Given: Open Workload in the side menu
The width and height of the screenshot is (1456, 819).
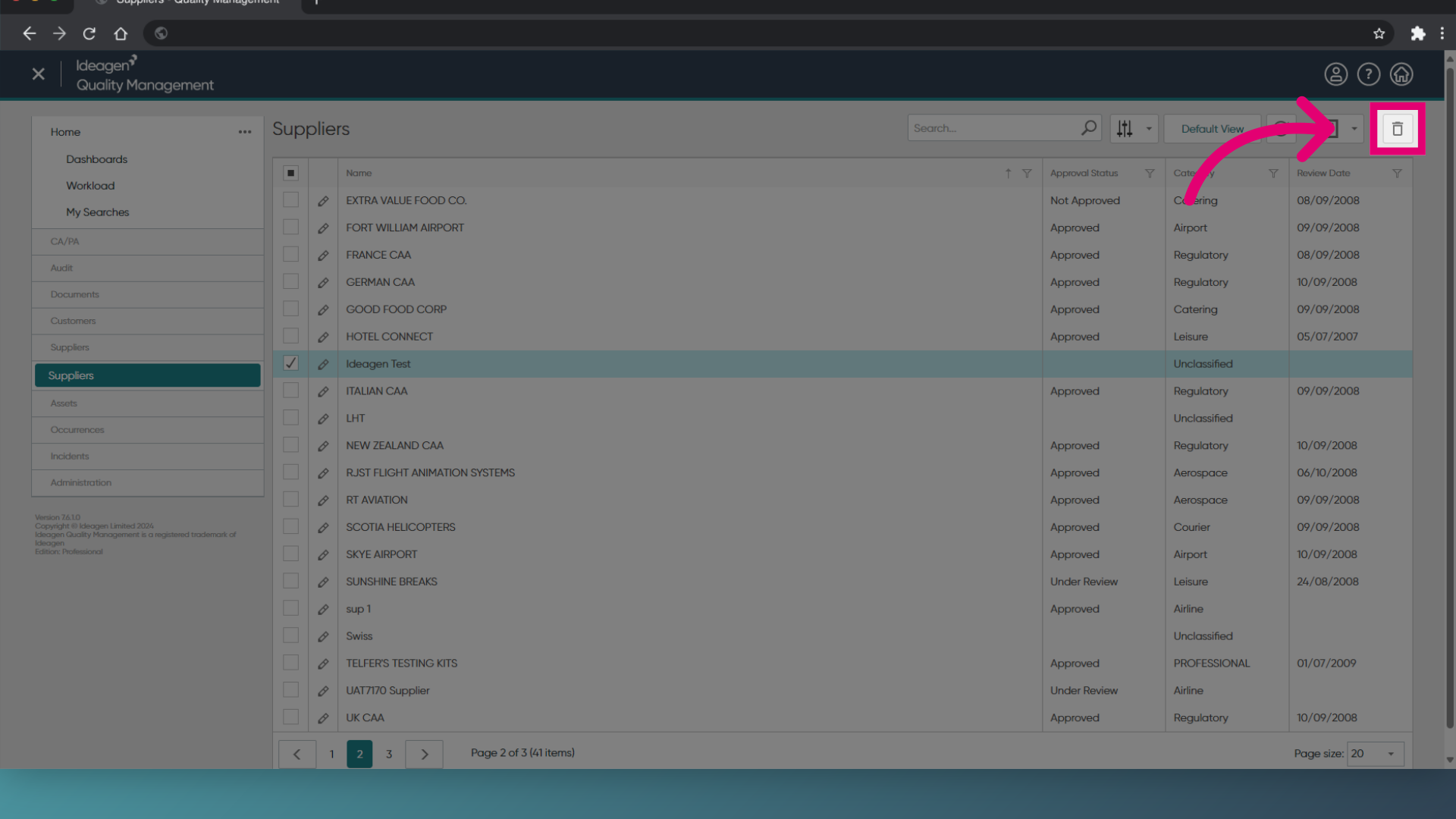Looking at the screenshot, I should 90,186.
